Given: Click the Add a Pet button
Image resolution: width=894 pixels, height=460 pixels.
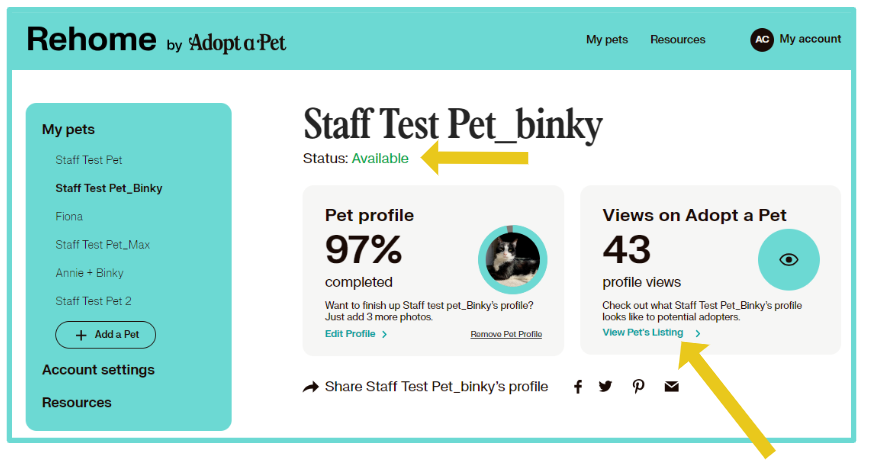Looking at the screenshot, I should coord(106,335).
